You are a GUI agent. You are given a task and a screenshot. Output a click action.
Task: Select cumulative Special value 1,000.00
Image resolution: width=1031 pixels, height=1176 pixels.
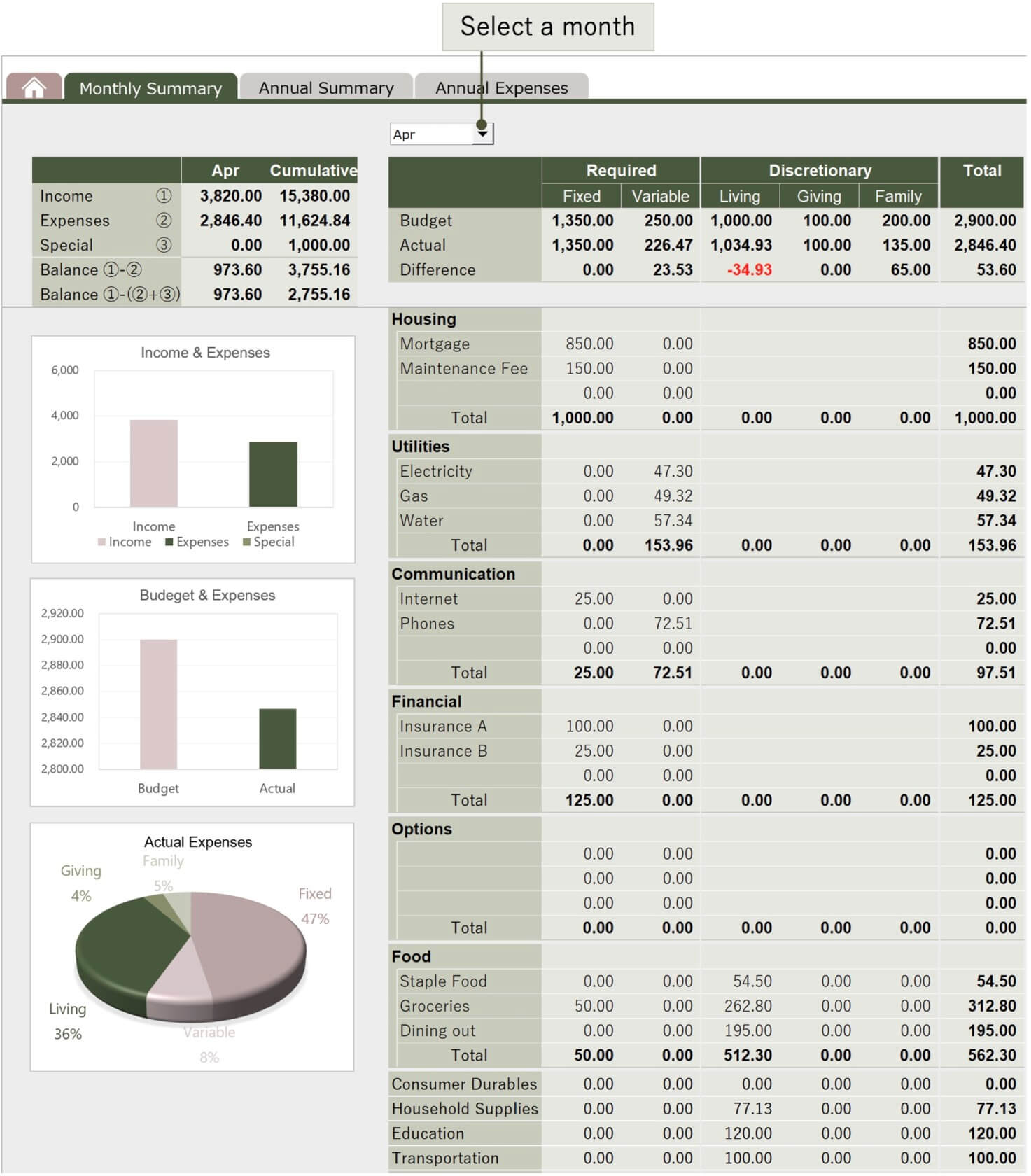point(319,245)
